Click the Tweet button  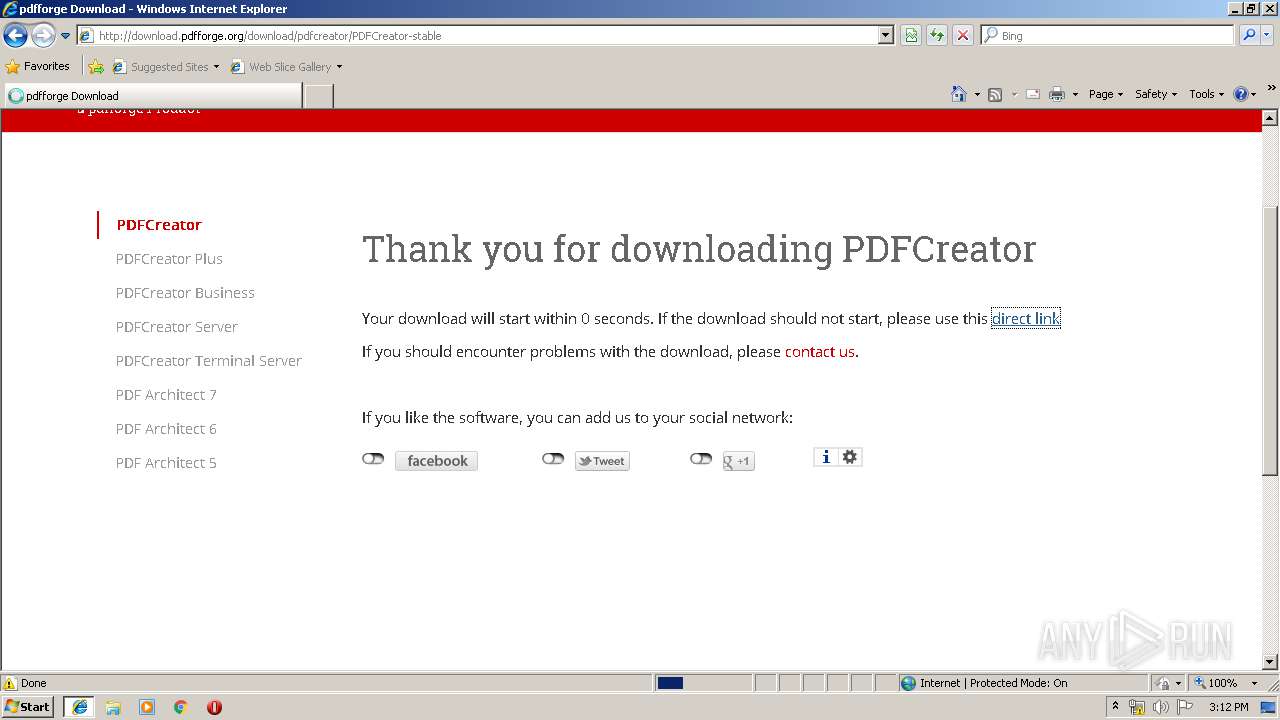[x=602, y=461]
